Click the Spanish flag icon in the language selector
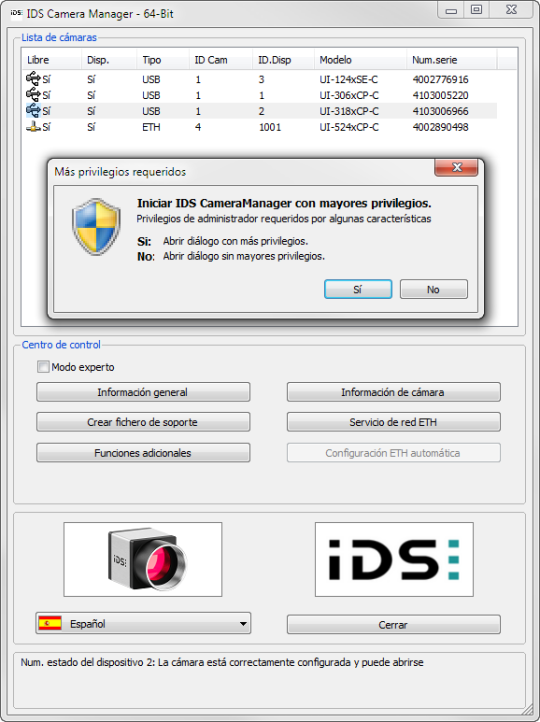The height and width of the screenshot is (722, 540). coord(50,623)
